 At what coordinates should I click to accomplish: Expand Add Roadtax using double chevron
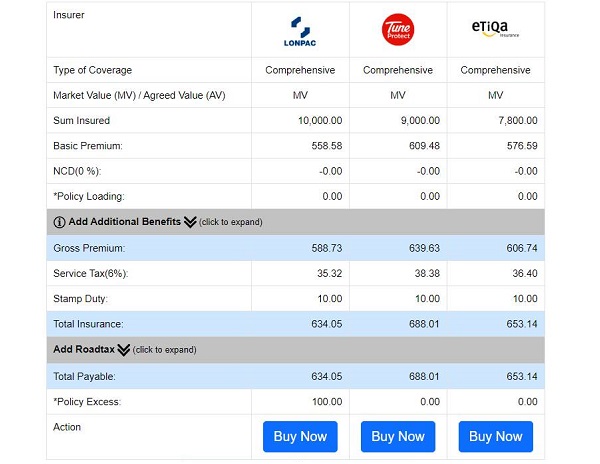coord(124,350)
